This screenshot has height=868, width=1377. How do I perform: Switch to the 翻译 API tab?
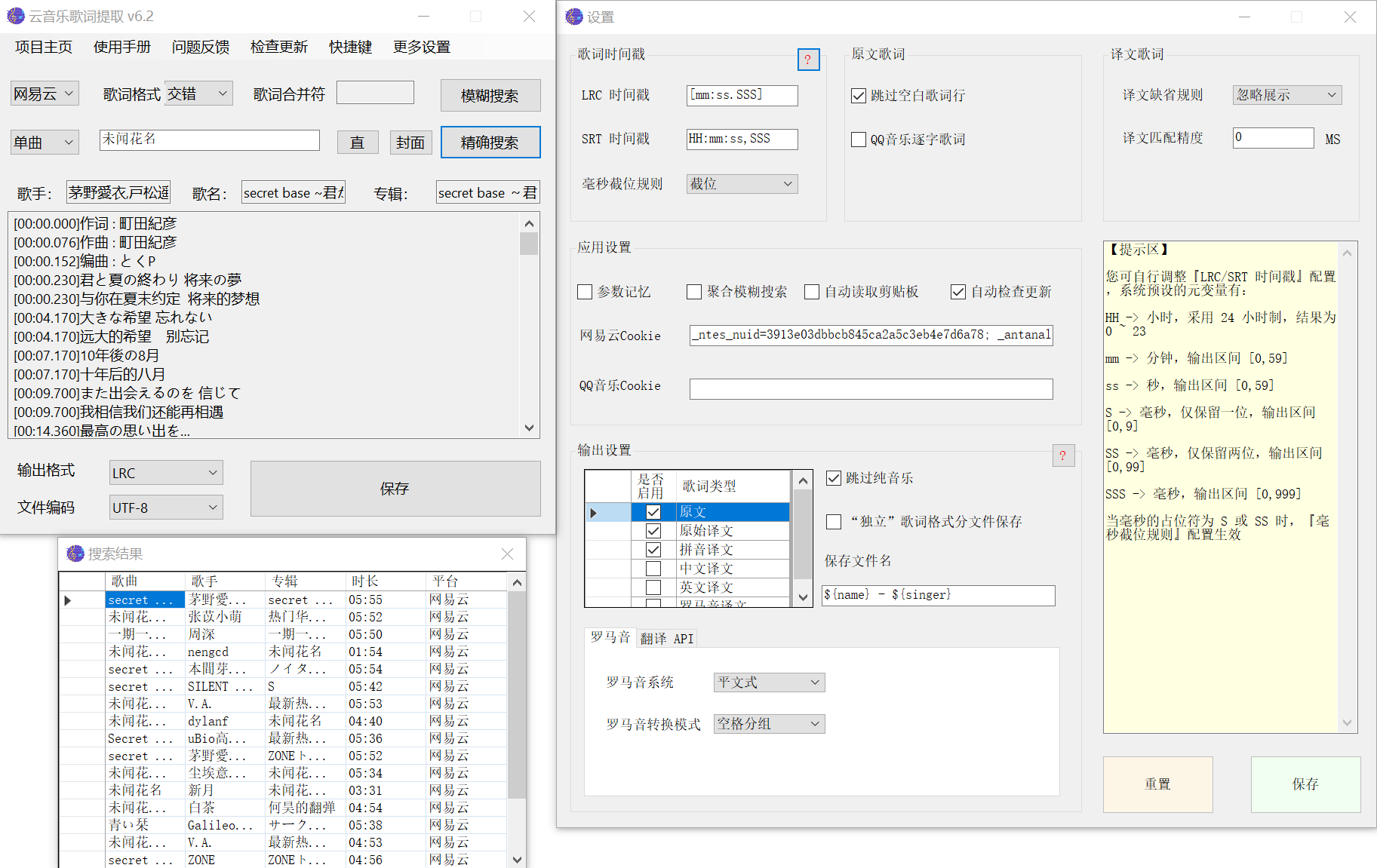667,639
